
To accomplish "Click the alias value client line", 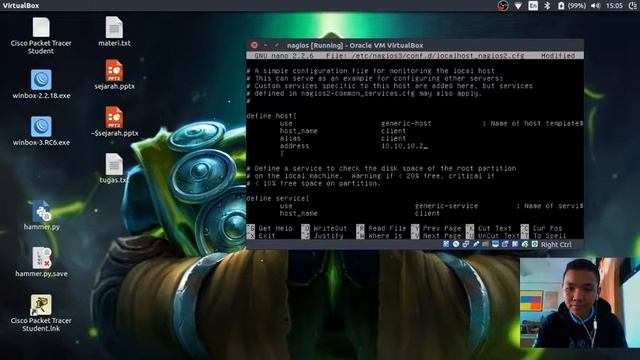I will point(393,138).
